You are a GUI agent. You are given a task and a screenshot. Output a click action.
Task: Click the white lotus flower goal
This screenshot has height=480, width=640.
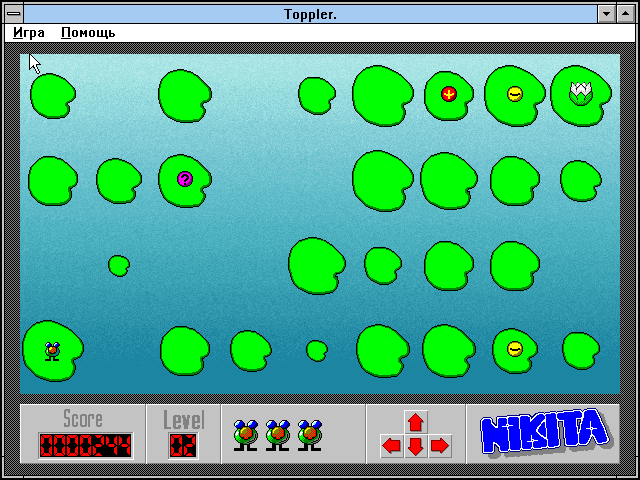(x=581, y=94)
